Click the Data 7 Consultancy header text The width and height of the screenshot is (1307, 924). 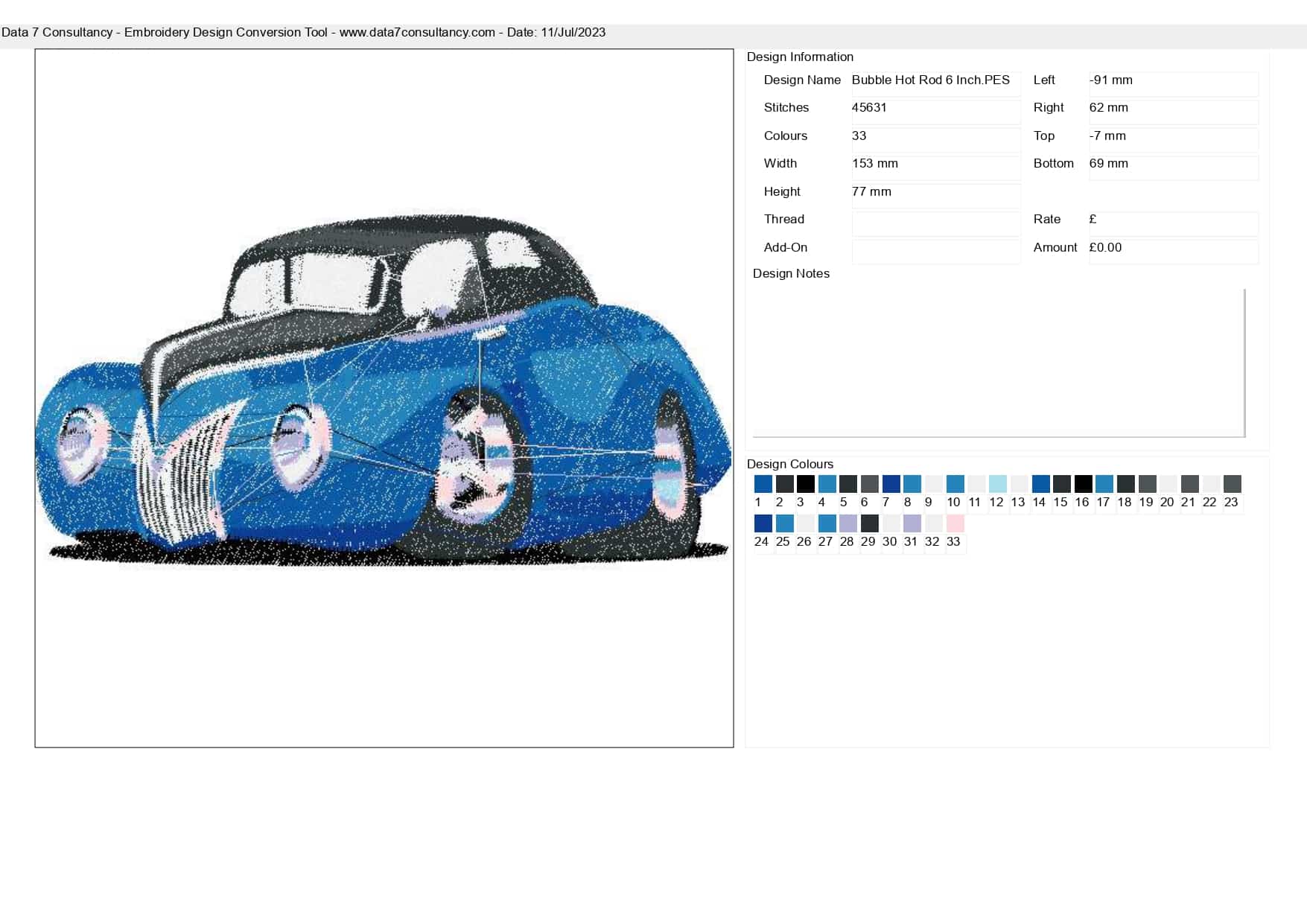pos(303,33)
